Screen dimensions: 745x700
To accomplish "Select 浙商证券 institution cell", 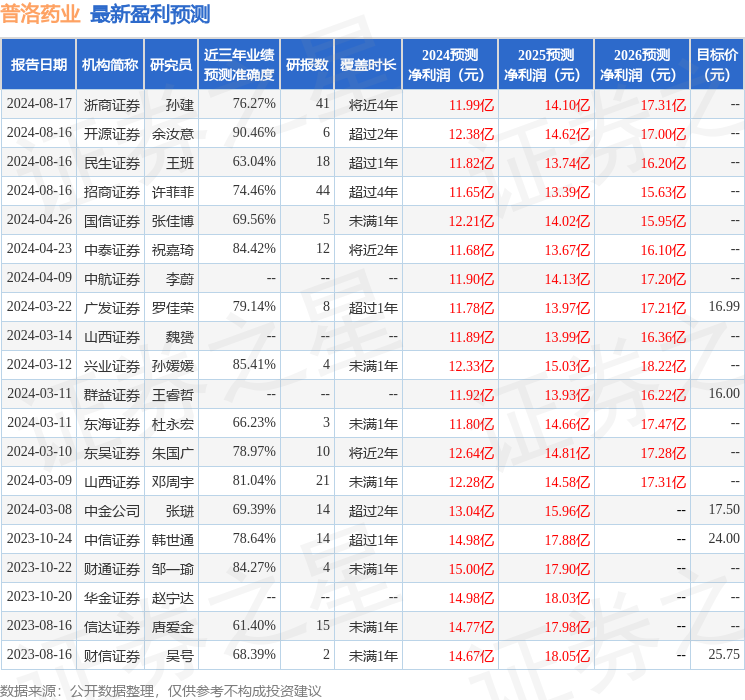I will (x=112, y=105).
